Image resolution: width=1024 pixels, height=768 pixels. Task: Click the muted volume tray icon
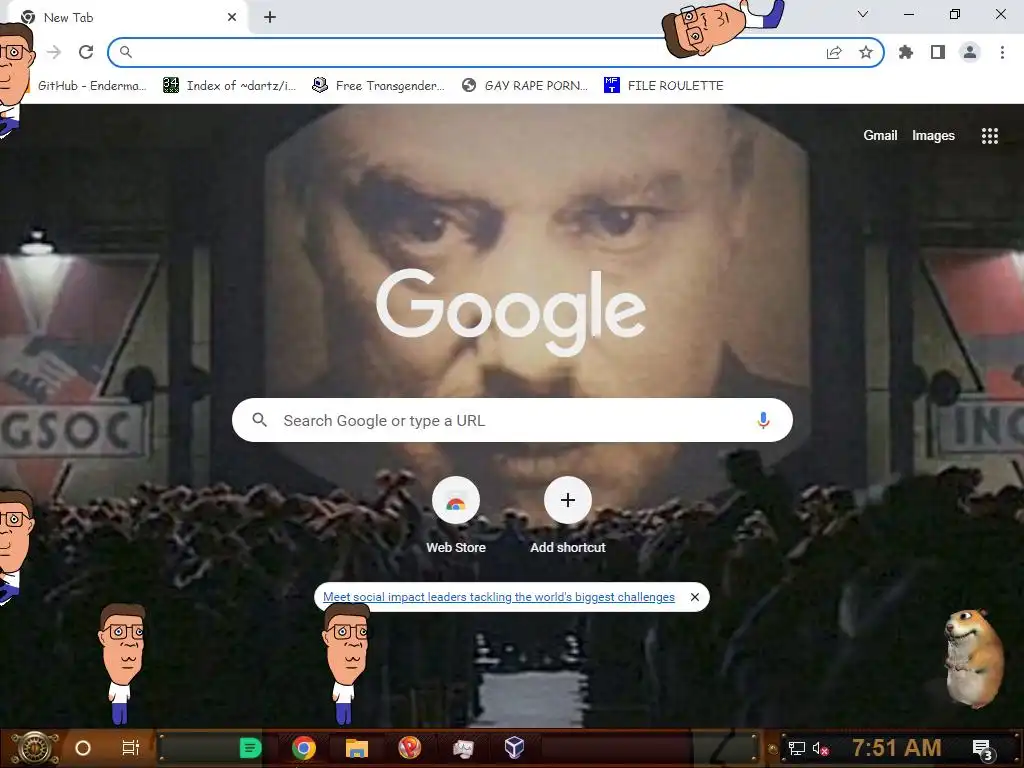[820, 748]
